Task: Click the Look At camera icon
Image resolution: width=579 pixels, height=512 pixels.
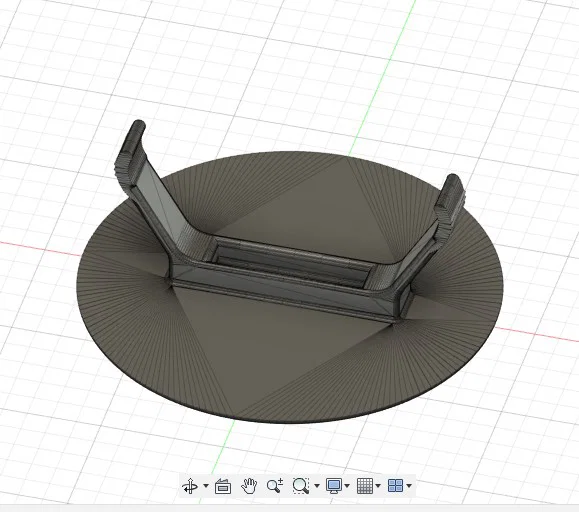Action: click(223, 486)
